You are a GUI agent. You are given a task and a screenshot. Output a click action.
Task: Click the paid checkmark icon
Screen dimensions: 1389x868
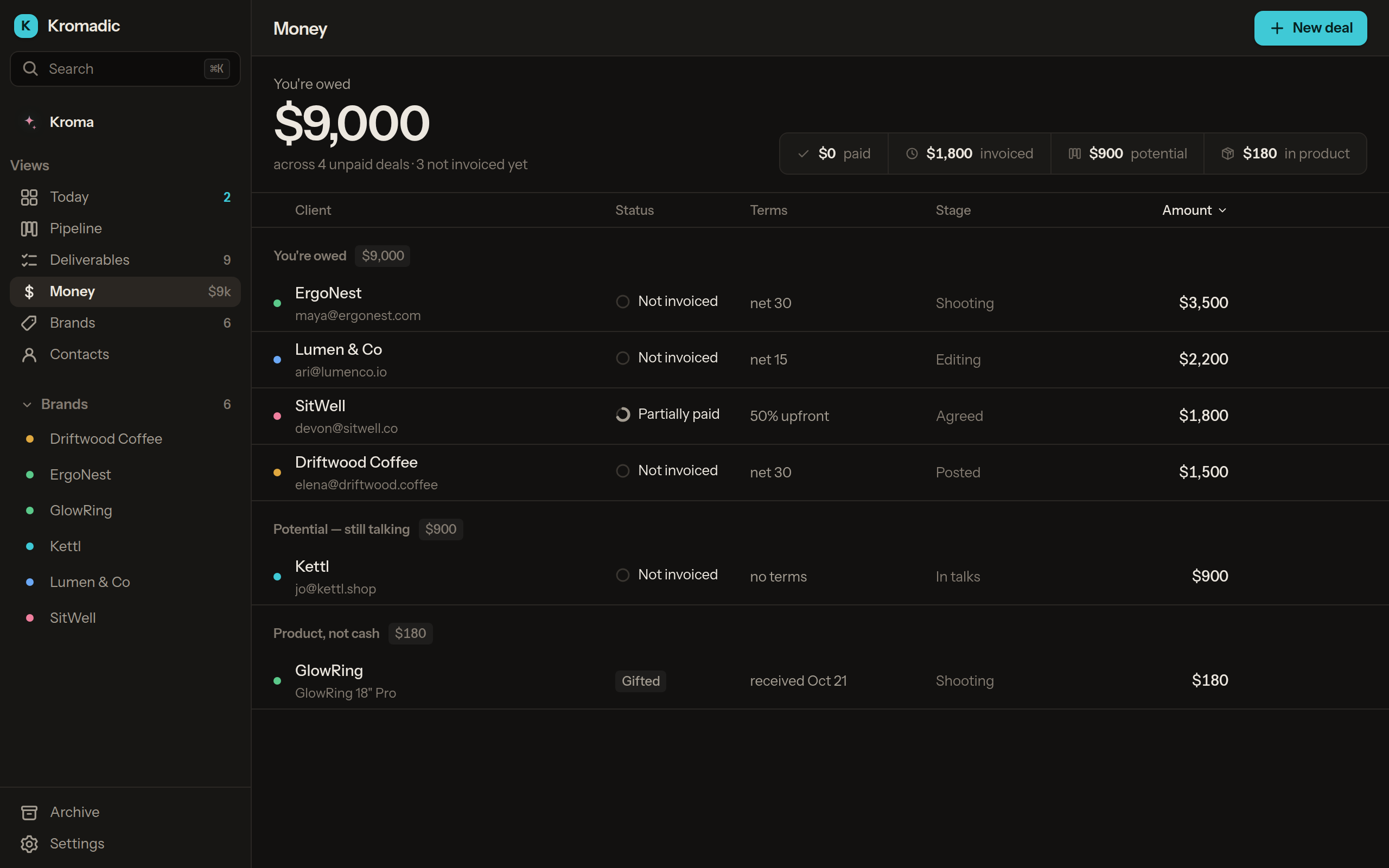click(804, 154)
